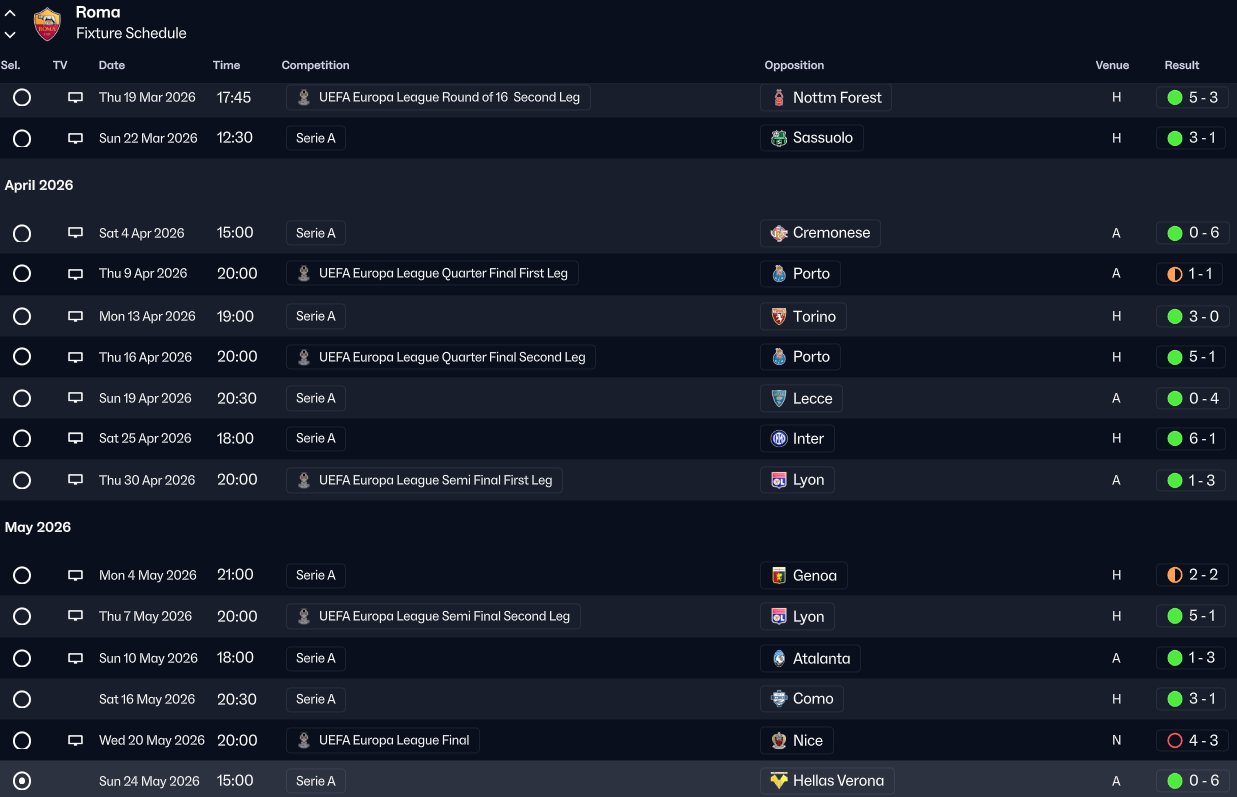Click the Inter club badge icon
The width and height of the screenshot is (1237, 797).
tap(779, 439)
